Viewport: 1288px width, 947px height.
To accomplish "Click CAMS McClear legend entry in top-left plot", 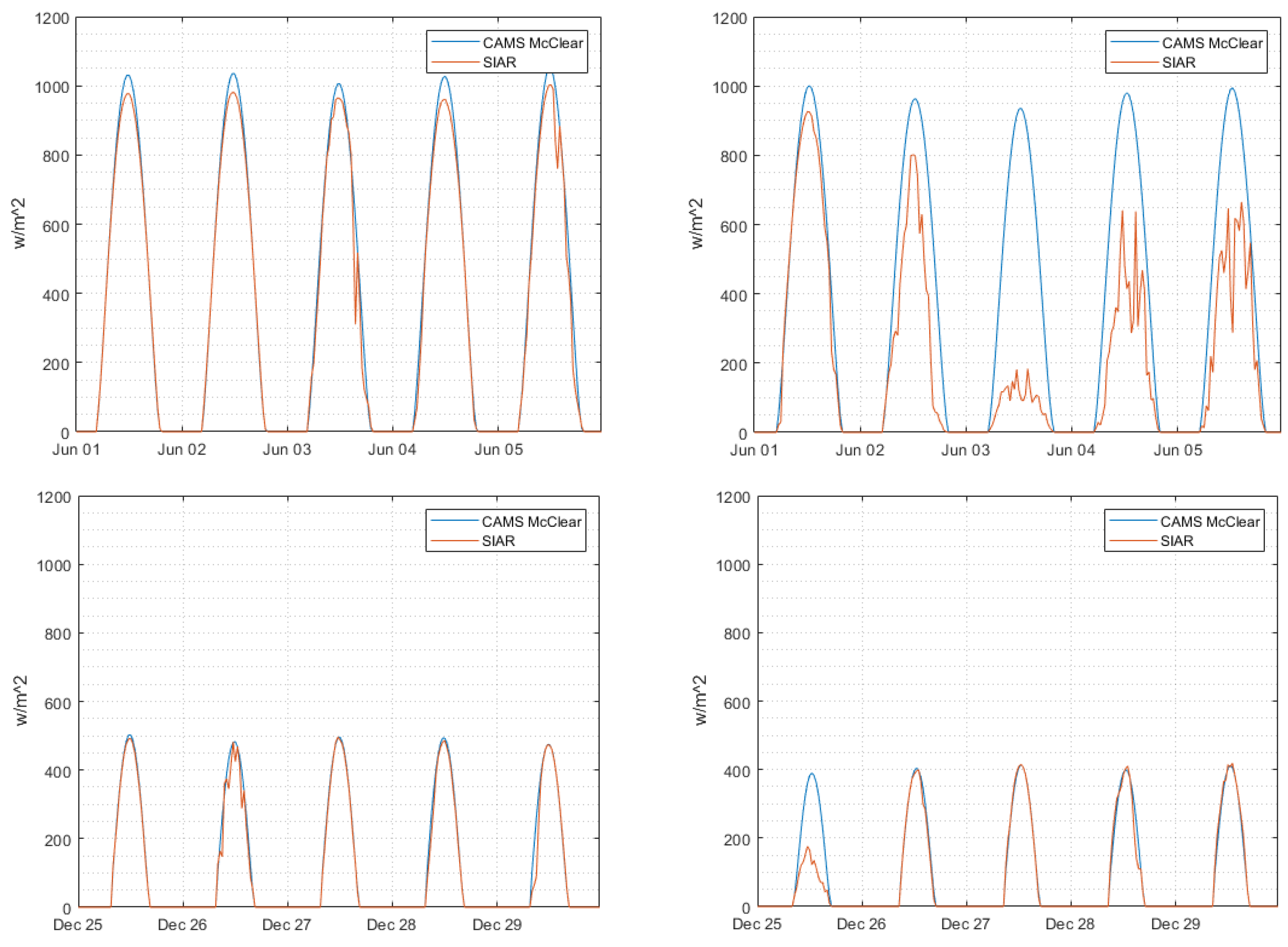I will click(532, 43).
